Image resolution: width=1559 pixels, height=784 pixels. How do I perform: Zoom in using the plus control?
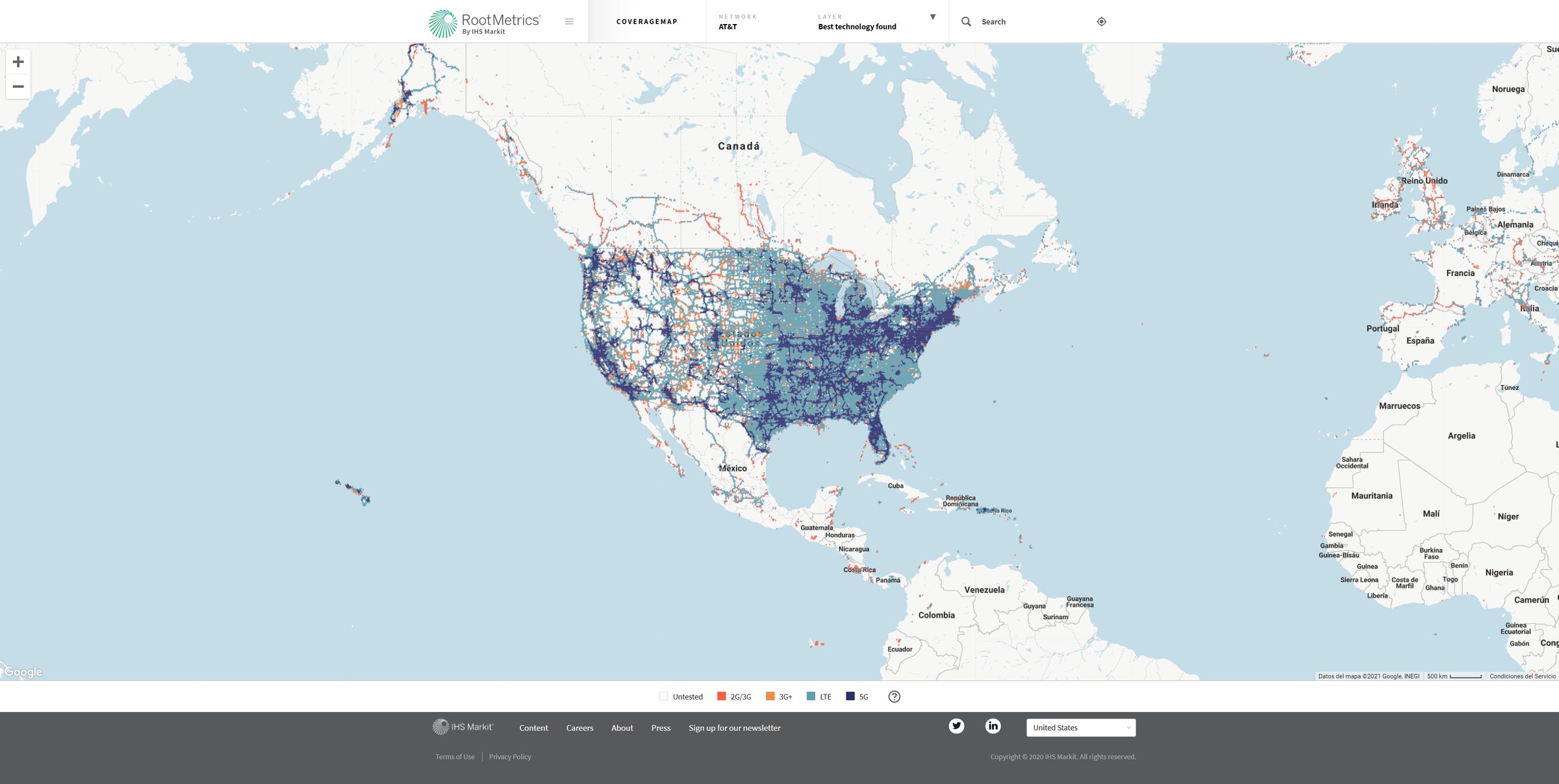pos(18,62)
